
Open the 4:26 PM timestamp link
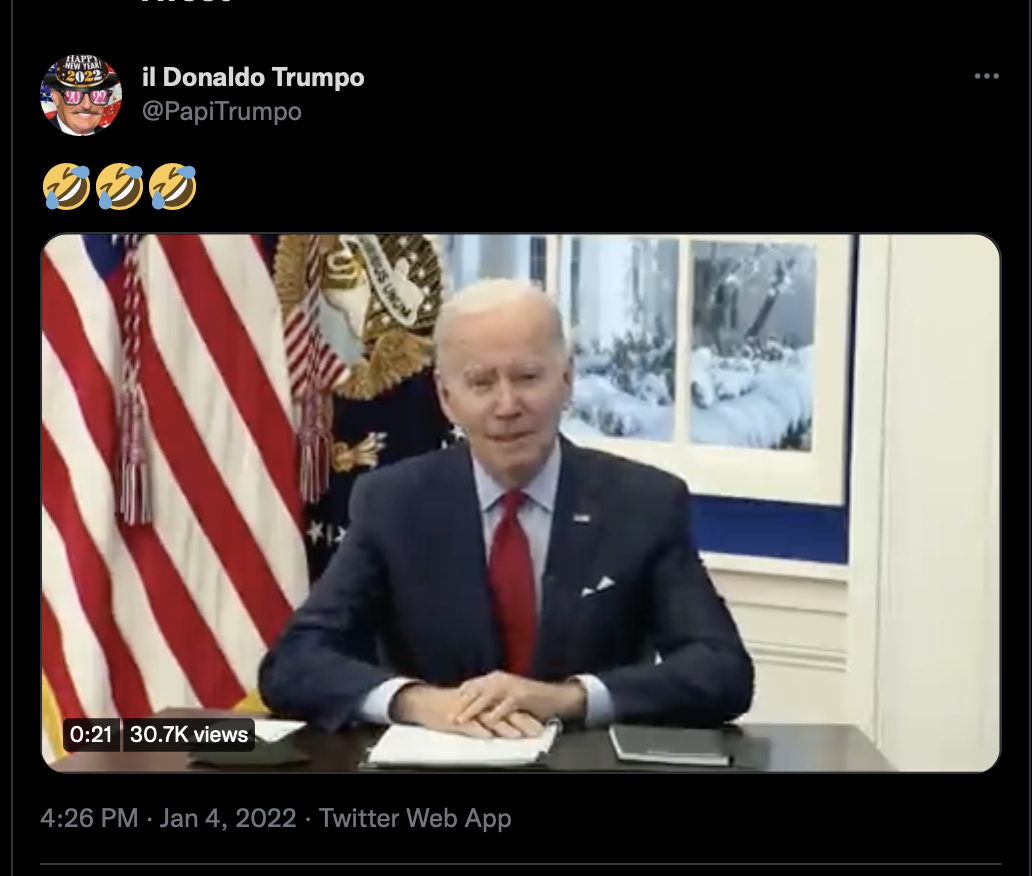tap(89, 818)
